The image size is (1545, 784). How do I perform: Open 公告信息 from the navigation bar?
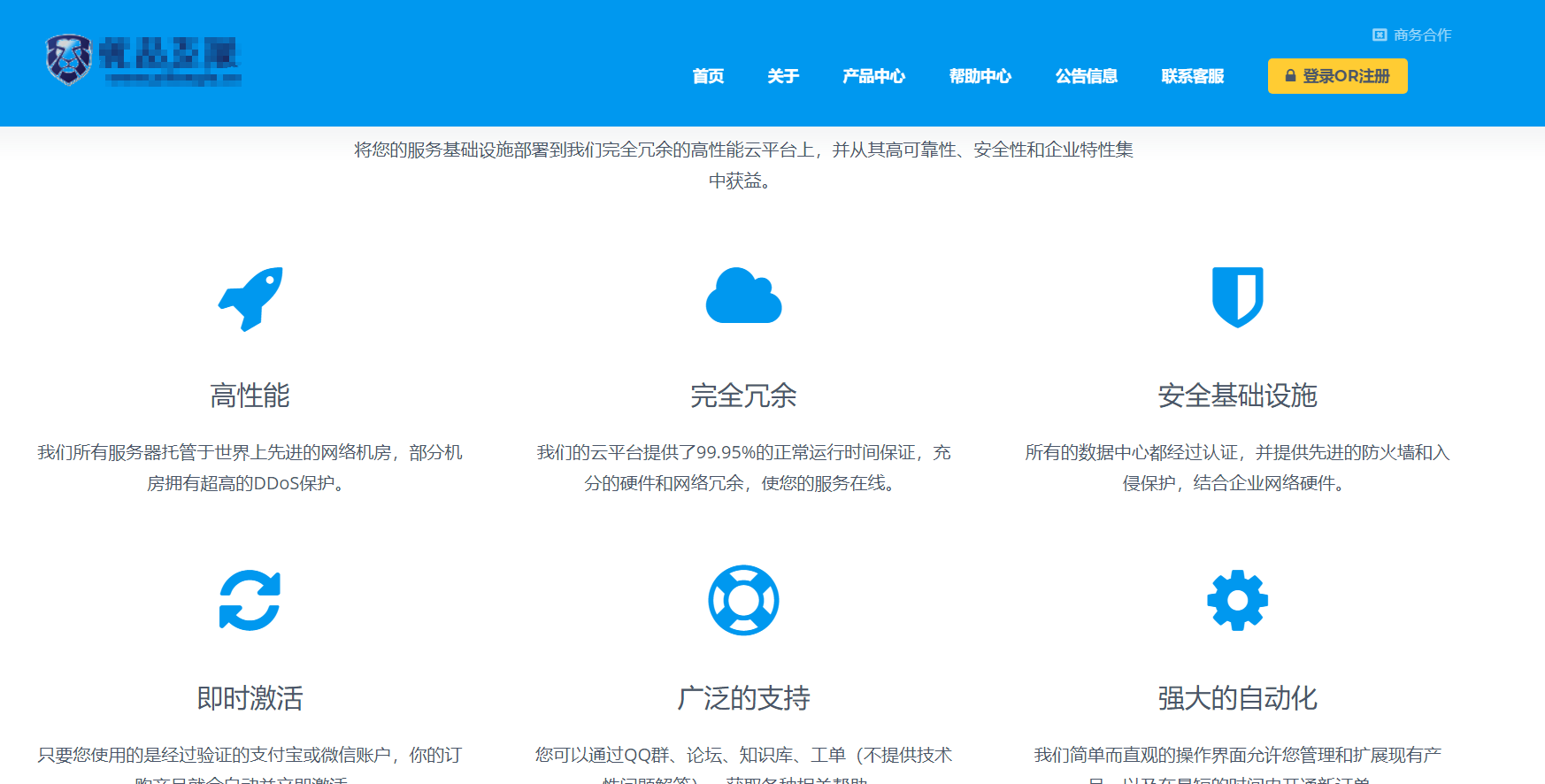tap(1086, 76)
